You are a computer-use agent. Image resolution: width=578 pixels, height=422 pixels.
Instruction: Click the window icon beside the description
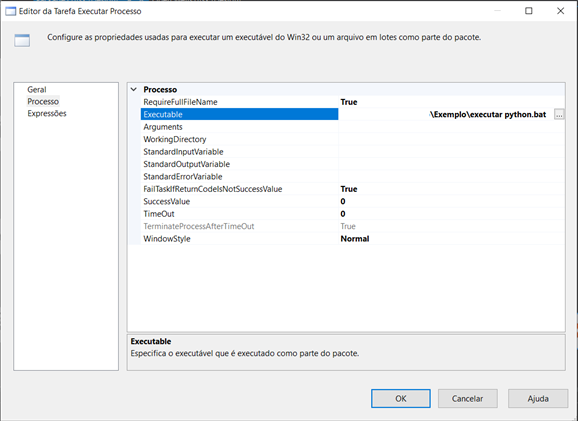[x=22, y=40]
